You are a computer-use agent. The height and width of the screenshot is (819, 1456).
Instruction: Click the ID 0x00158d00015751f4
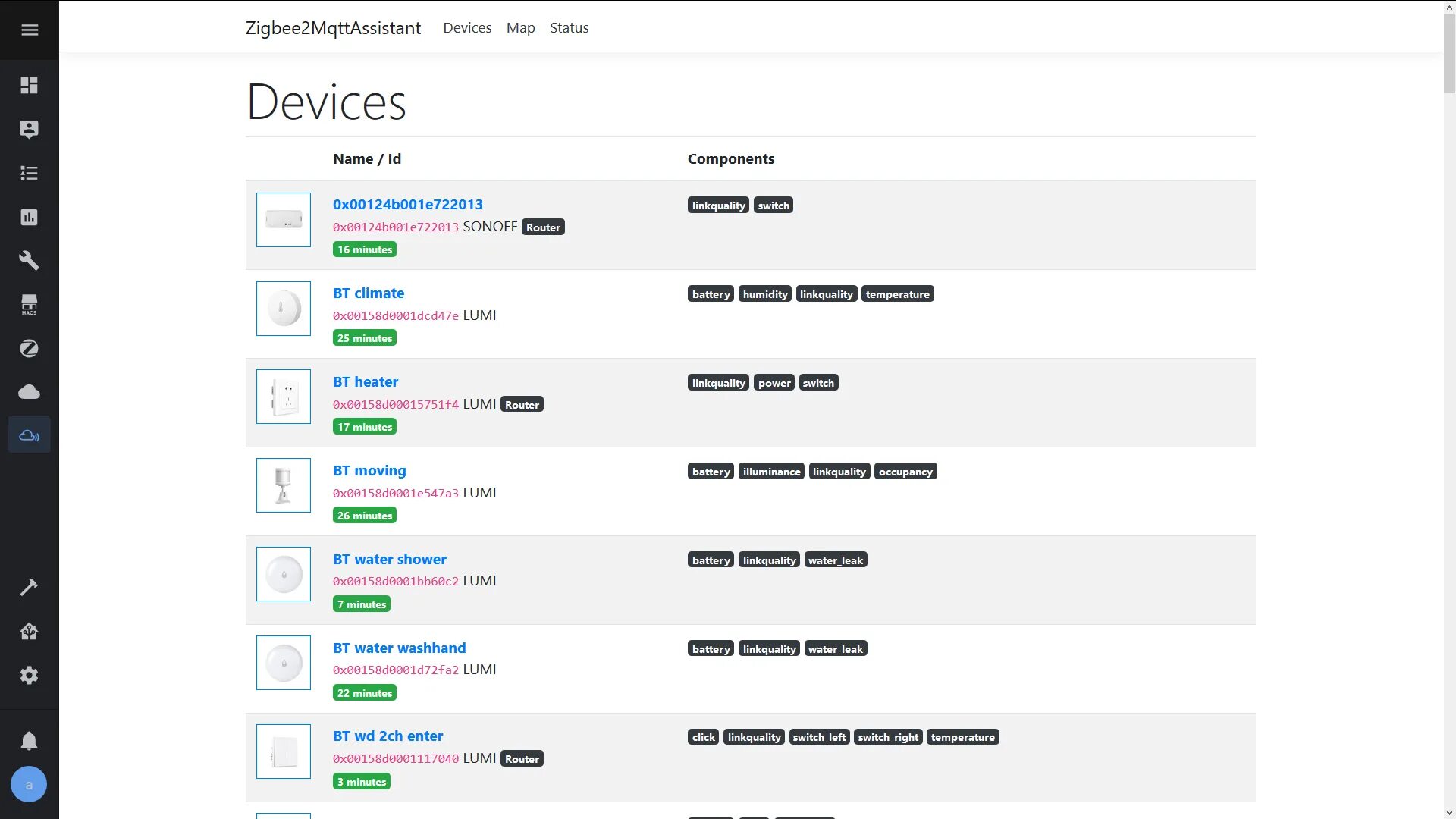[x=396, y=405]
